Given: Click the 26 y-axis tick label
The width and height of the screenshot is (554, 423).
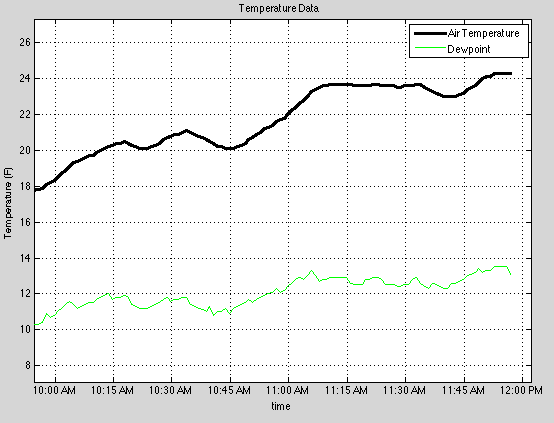Looking at the screenshot, I should [25, 42].
